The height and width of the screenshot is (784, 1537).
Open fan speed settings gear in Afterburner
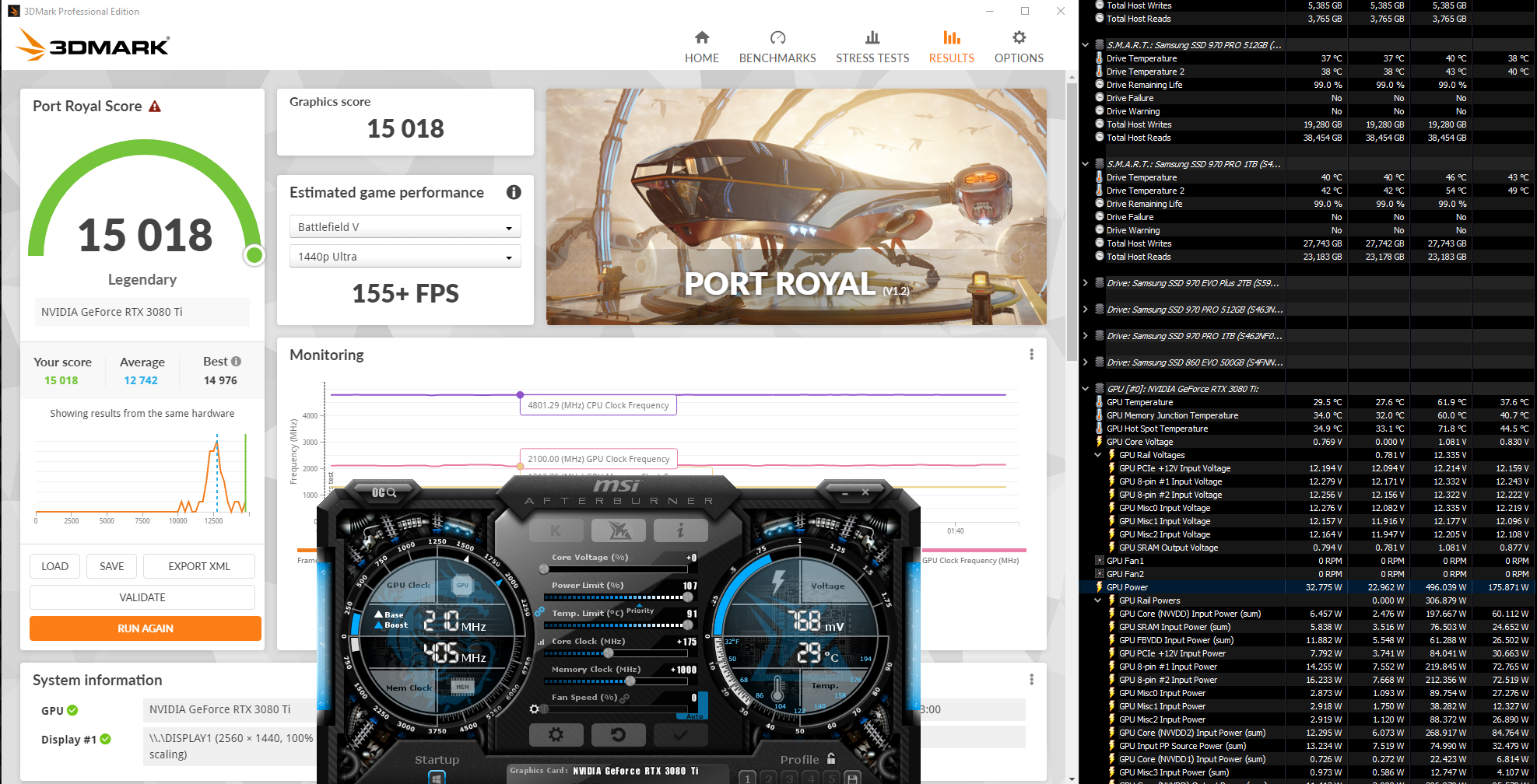point(534,709)
